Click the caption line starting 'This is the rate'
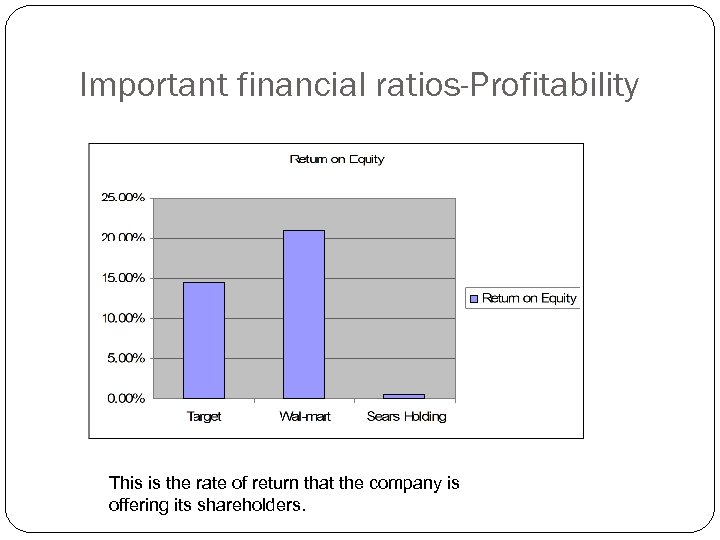Image resolution: width=720 pixels, height=540 pixels. coord(284,484)
